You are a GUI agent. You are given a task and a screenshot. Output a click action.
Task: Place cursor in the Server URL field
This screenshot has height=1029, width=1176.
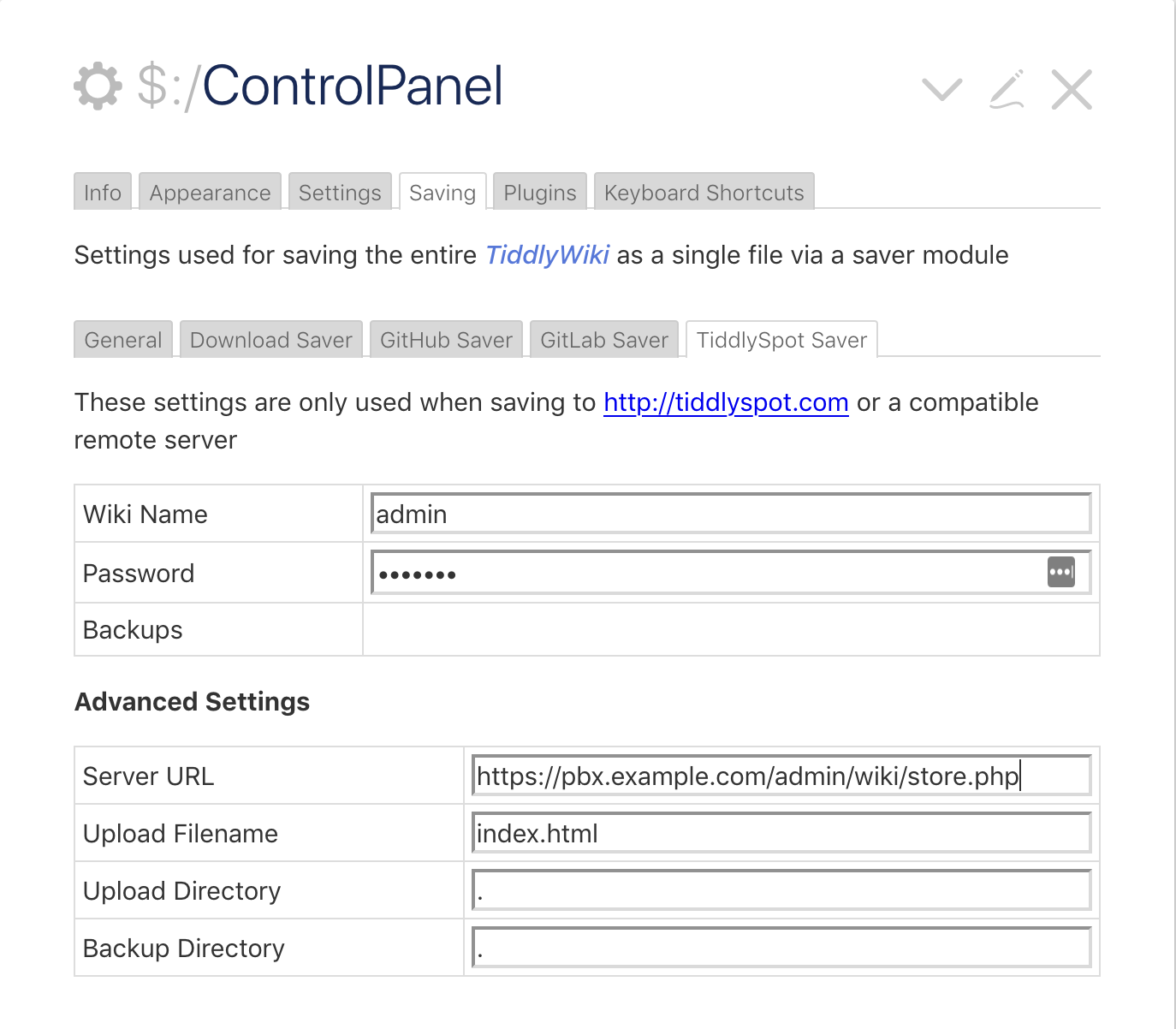781,776
